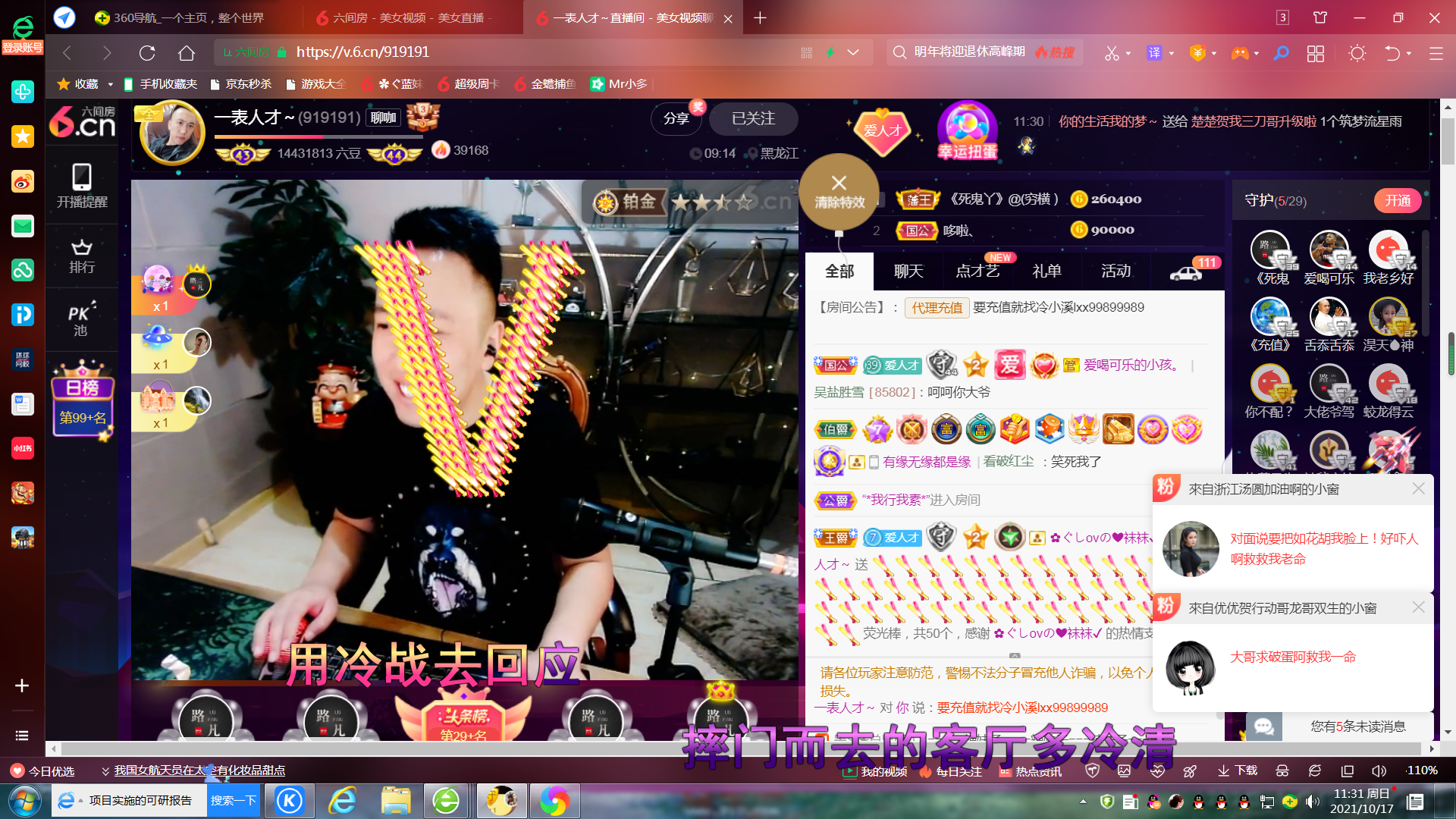This screenshot has width=1456, height=819.
Task: Show hidden system tray icons arrow
Action: (1083, 801)
